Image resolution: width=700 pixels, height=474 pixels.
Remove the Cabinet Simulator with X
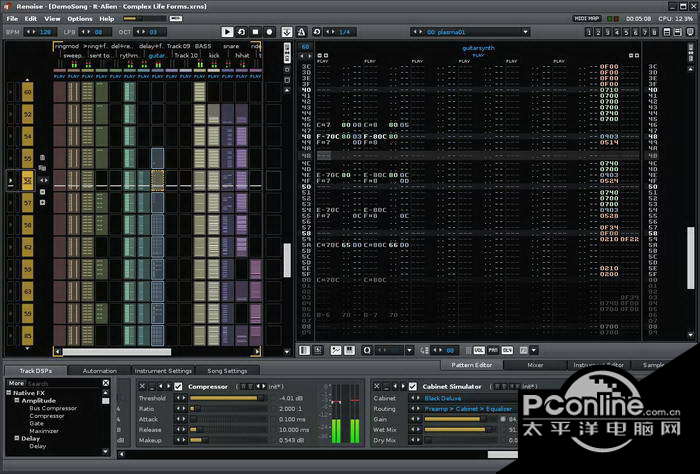[x=376, y=386]
